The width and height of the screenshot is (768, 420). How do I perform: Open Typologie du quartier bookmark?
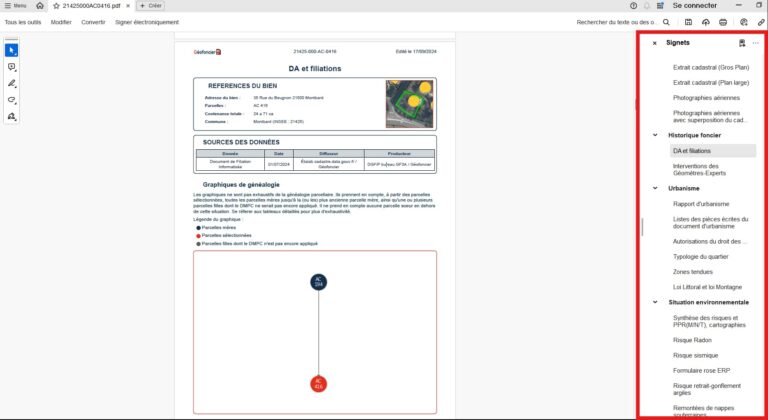(700, 256)
